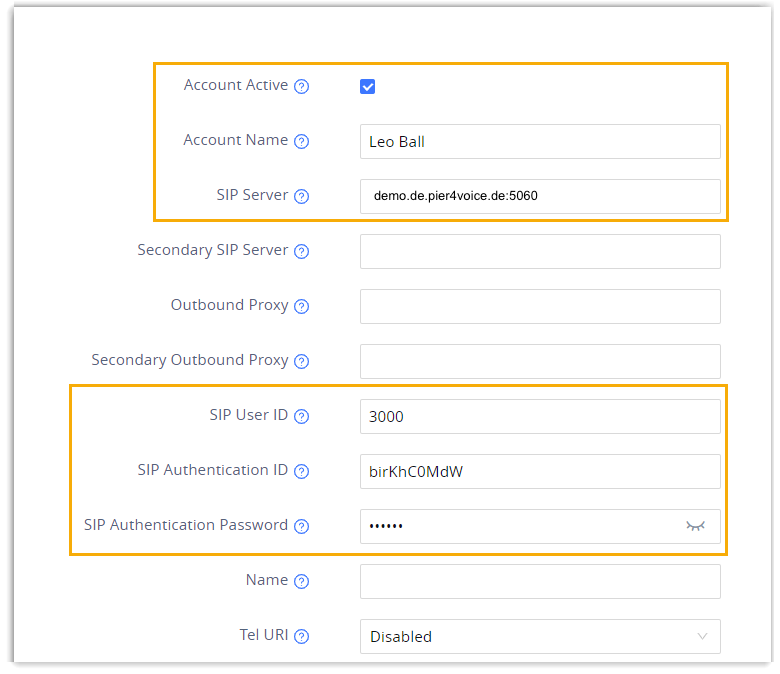Click Secondary Outbound Proxy help icon
Screen dimensions: 780x674
[302, 362]
